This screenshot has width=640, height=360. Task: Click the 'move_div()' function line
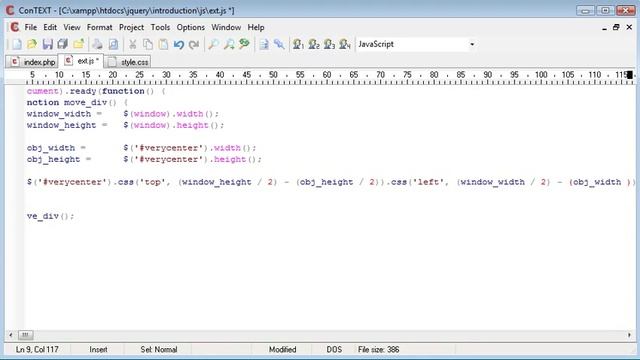[77, 102]
